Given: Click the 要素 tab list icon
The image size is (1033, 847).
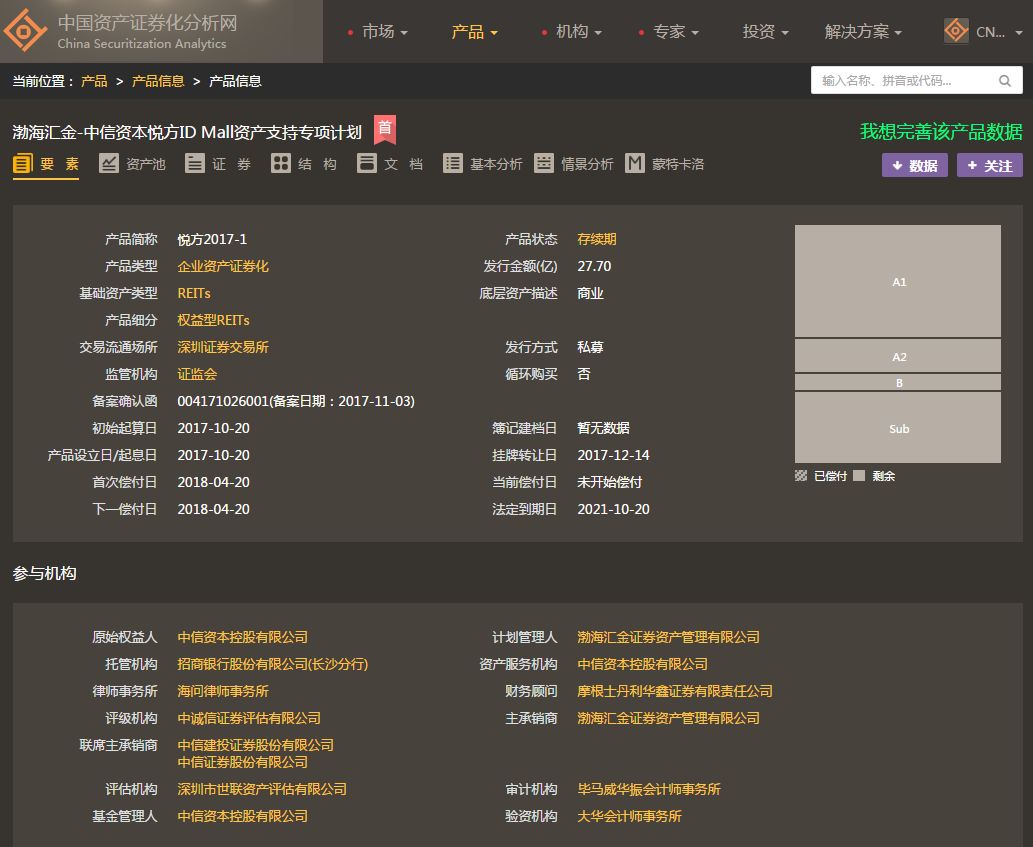Looking at the screenshot, I should [x=22, y=163].
